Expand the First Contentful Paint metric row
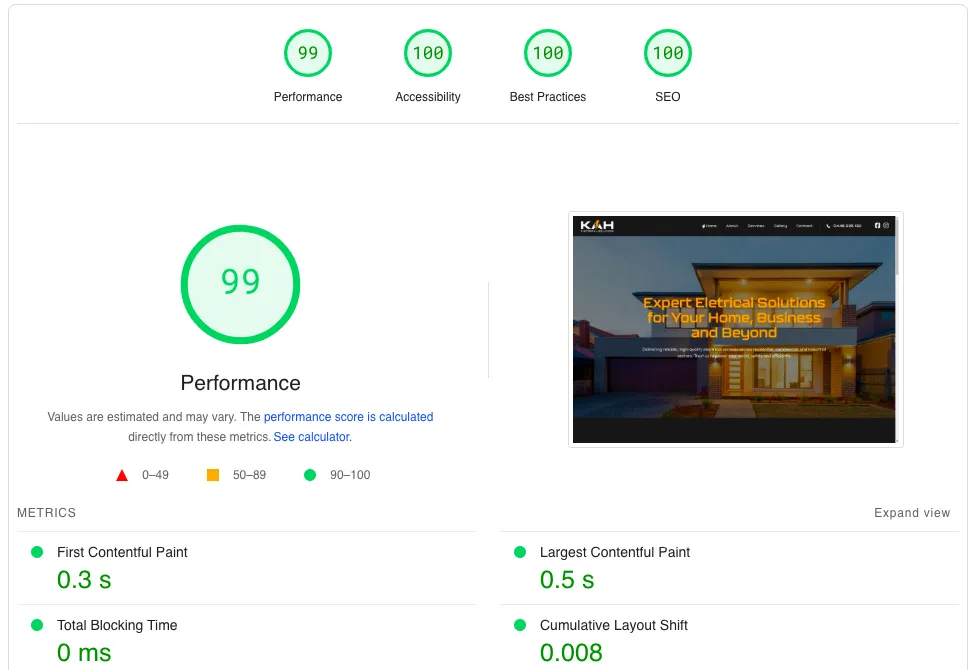974x670 pixels. [x=122, y=552]
